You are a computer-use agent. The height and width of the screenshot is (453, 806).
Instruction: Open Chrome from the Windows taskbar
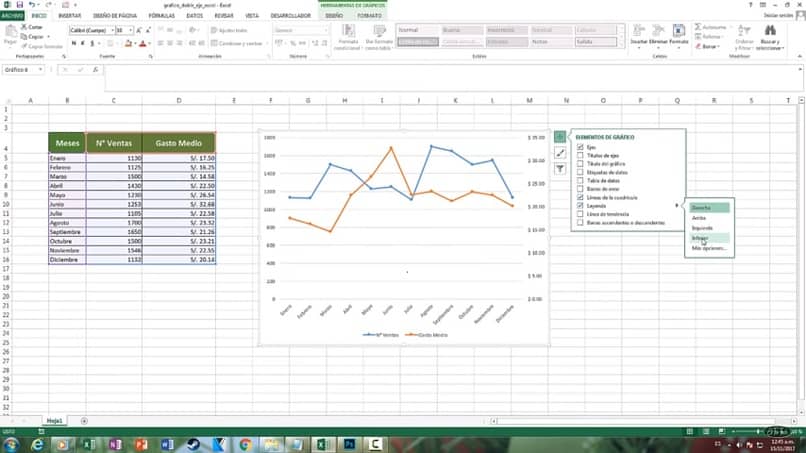245,444
